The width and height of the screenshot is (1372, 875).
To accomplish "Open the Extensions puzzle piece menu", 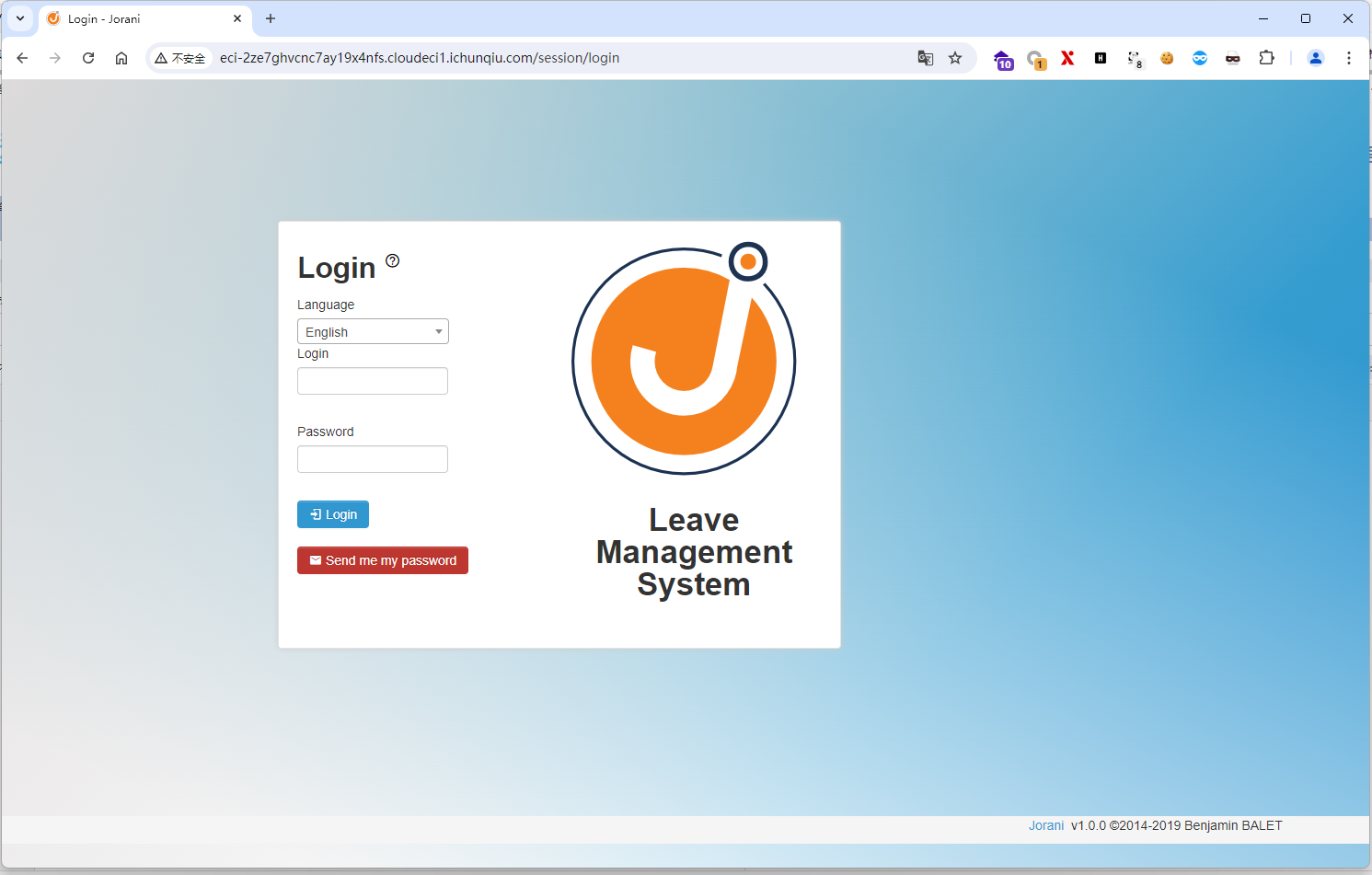I will click(1267, 58).
